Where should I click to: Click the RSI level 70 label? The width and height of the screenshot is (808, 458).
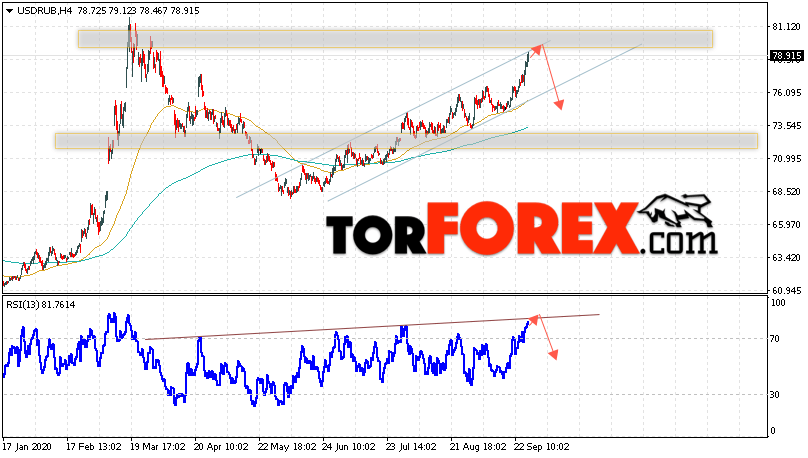click(x=775, y=339)
